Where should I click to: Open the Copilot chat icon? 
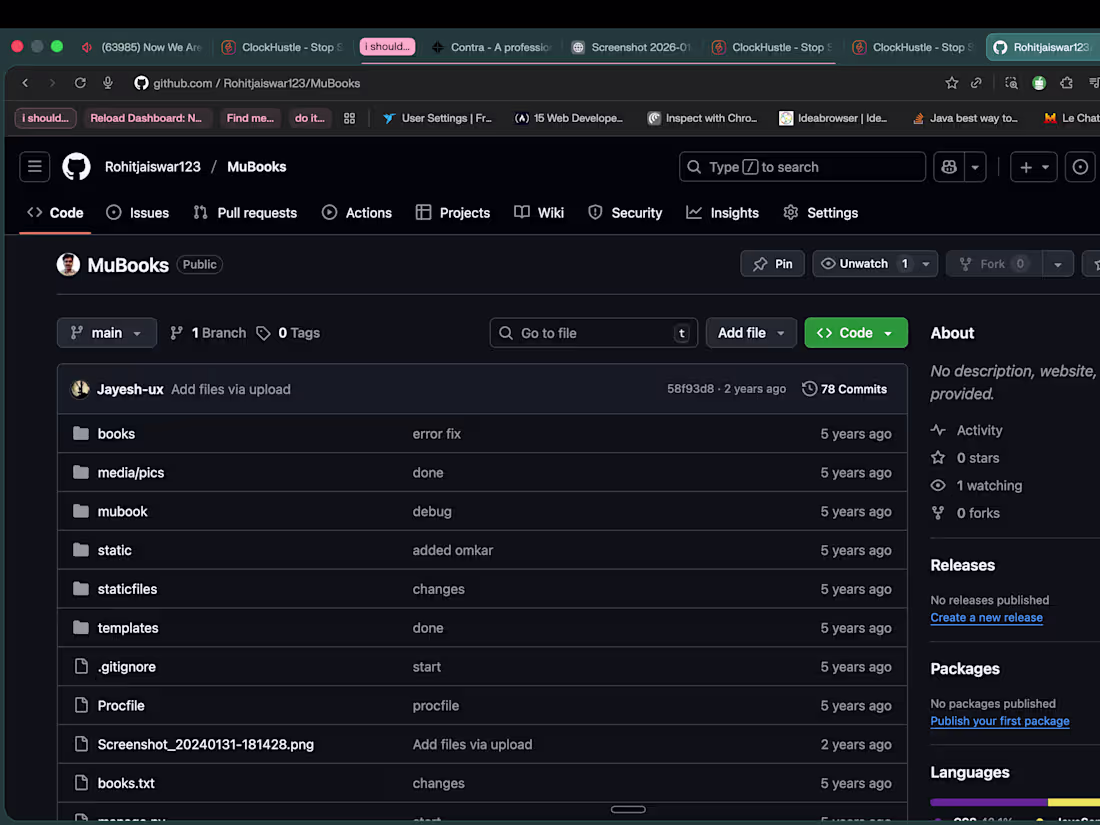pos(949,167)
